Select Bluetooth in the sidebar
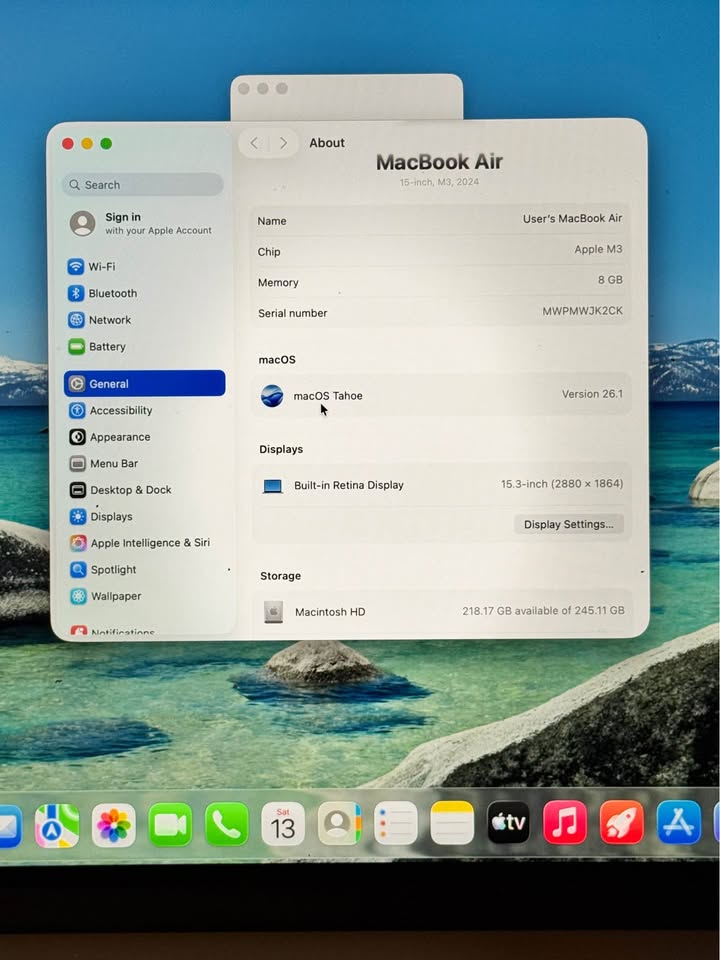The image size is (720, 960). click(112, 294)
